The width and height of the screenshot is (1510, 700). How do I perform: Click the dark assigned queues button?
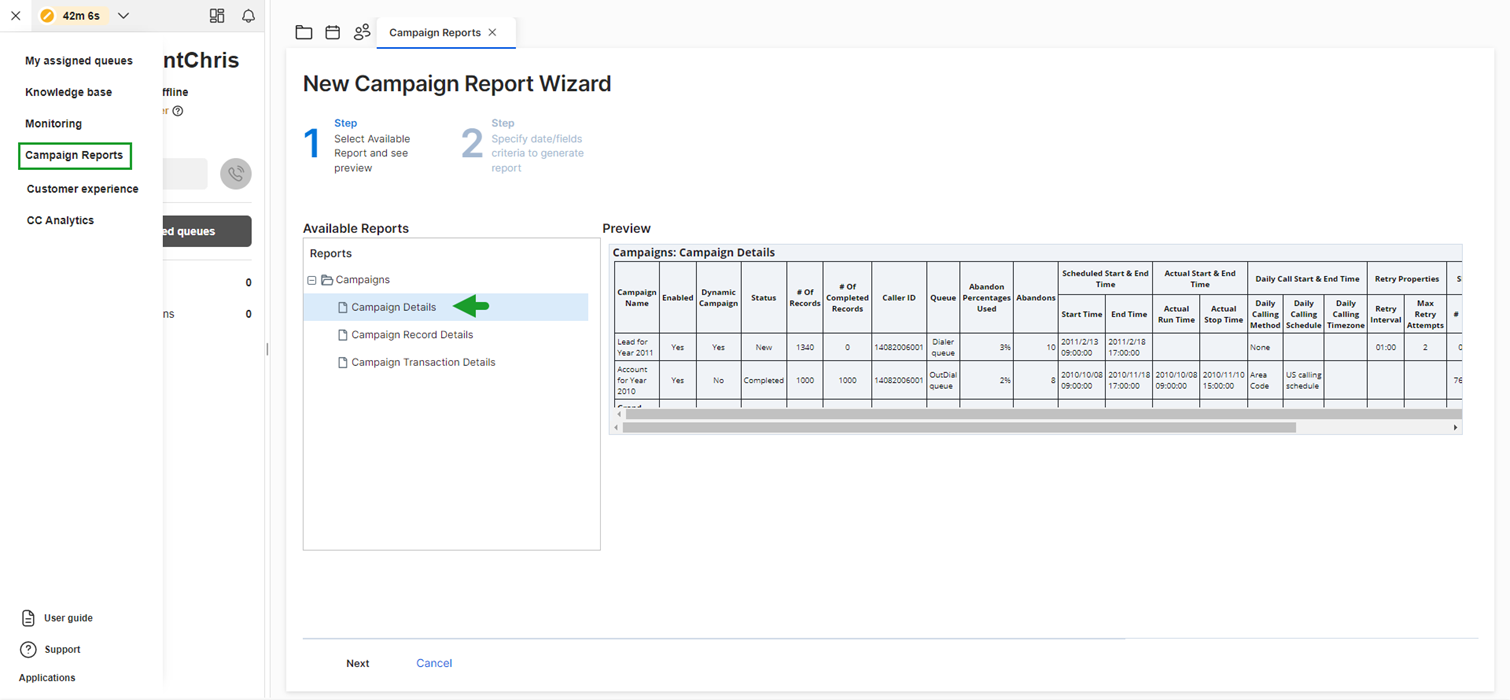(207, 231)
